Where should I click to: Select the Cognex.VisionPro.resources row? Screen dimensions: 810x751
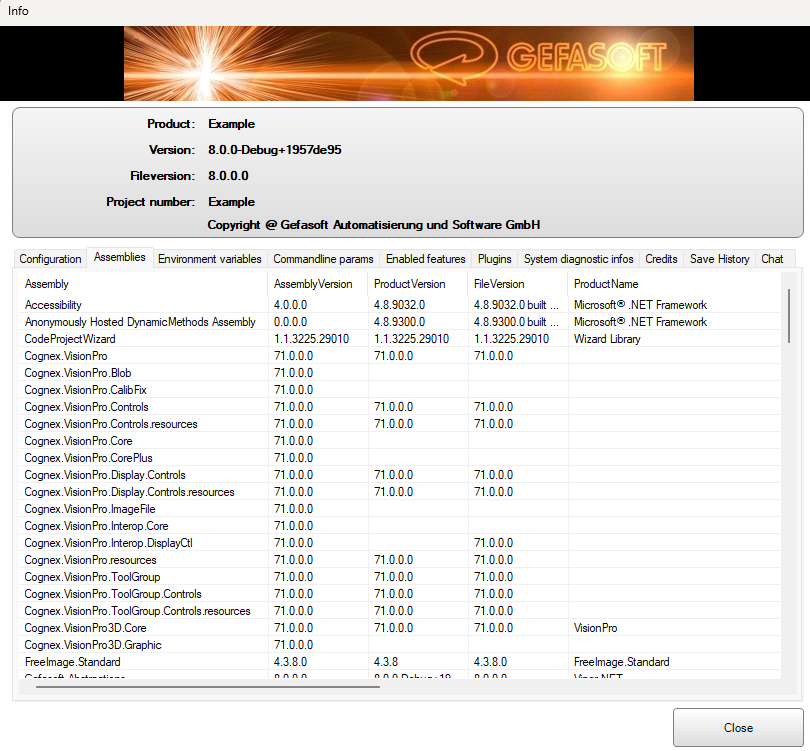(400, 560)
